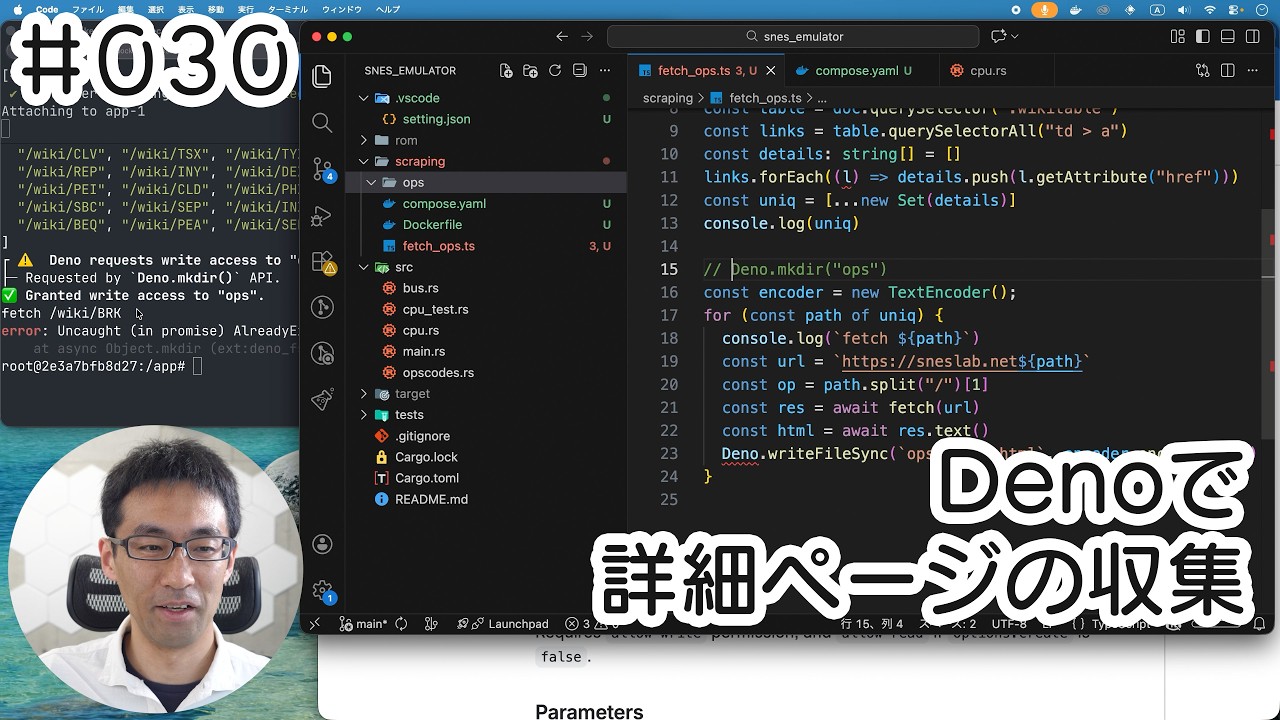Go forward in editor navigation history
Screen dimensions: 1280x720
[587, 36]
